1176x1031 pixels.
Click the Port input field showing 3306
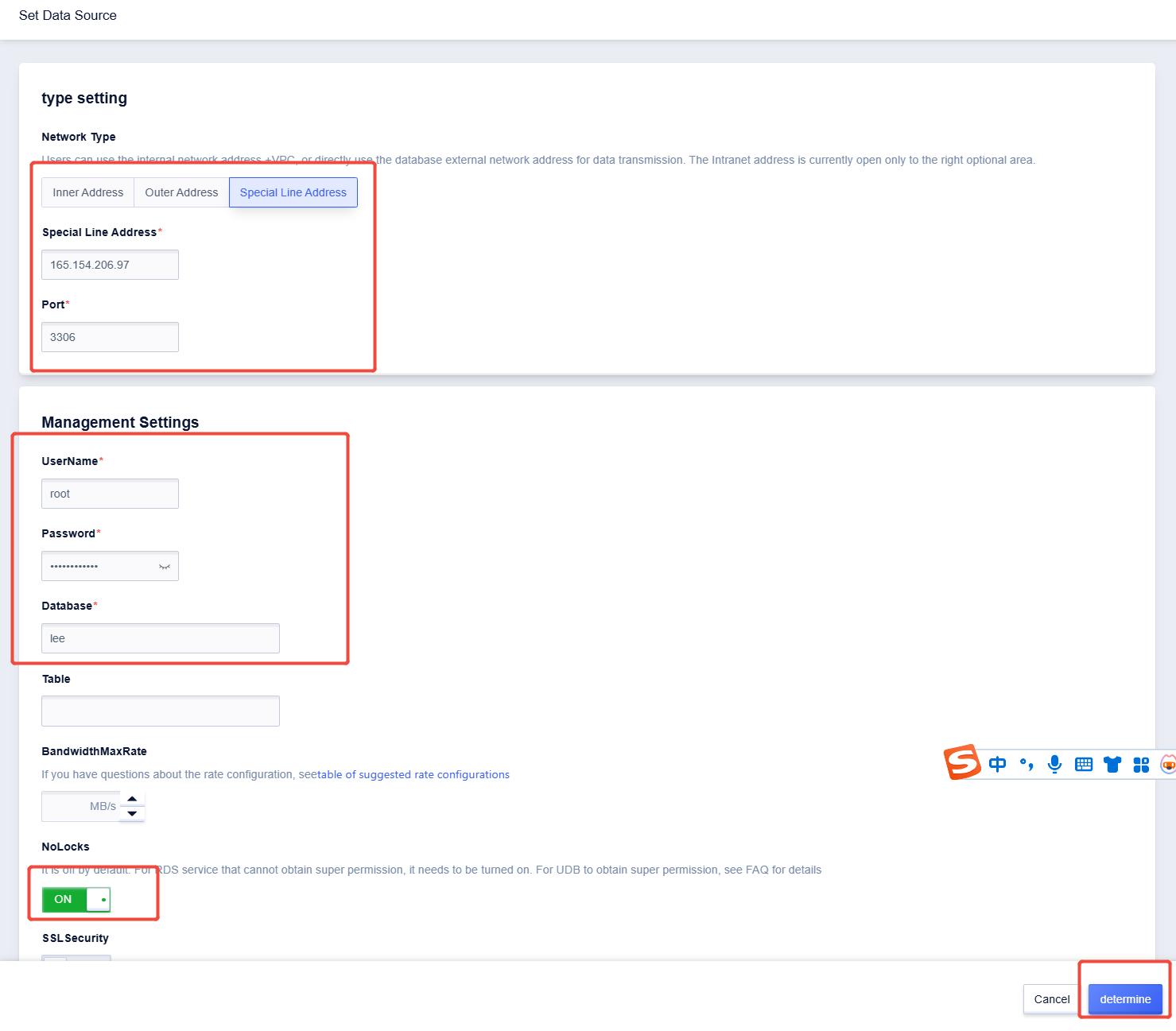pyautogui.click(x=110, y=337)
